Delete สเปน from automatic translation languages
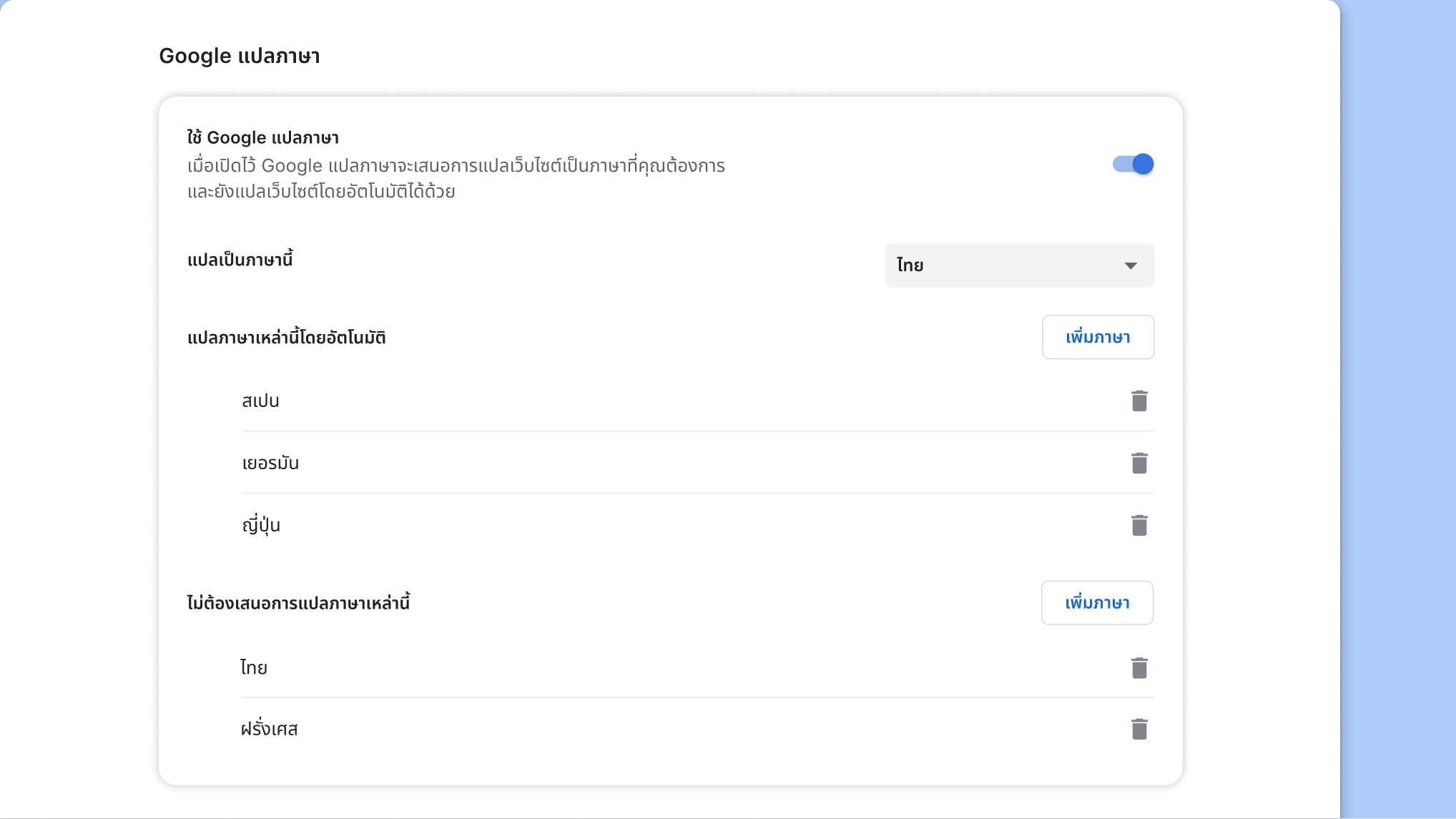The width and height of the screenshot is (1456, 819). (x=1139, y=401)
